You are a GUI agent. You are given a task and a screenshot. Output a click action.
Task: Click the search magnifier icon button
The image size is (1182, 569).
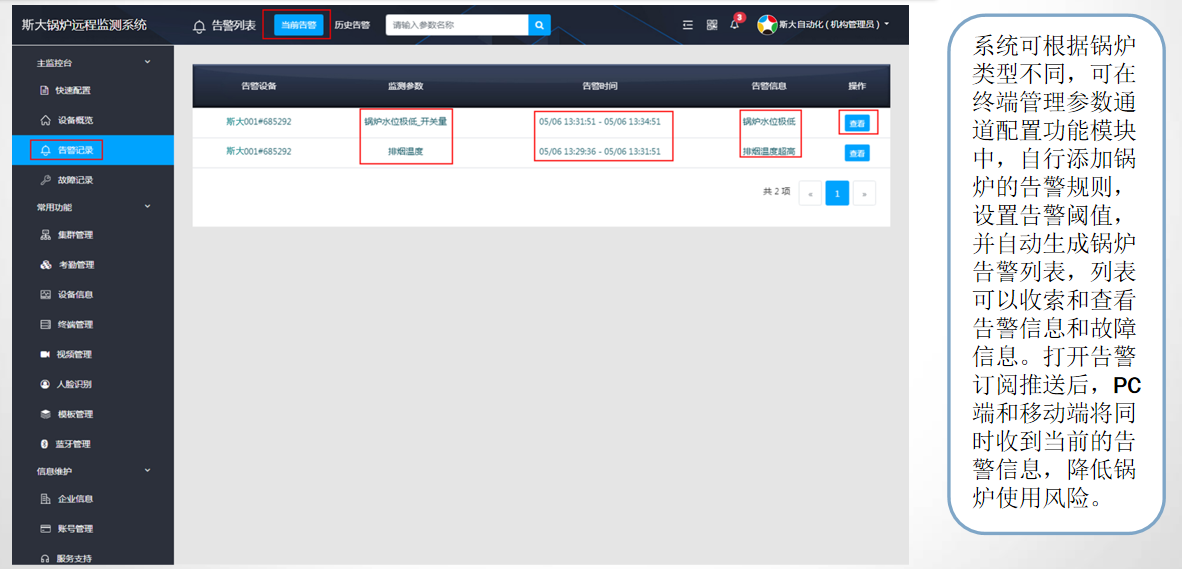[x=539, y=25]
